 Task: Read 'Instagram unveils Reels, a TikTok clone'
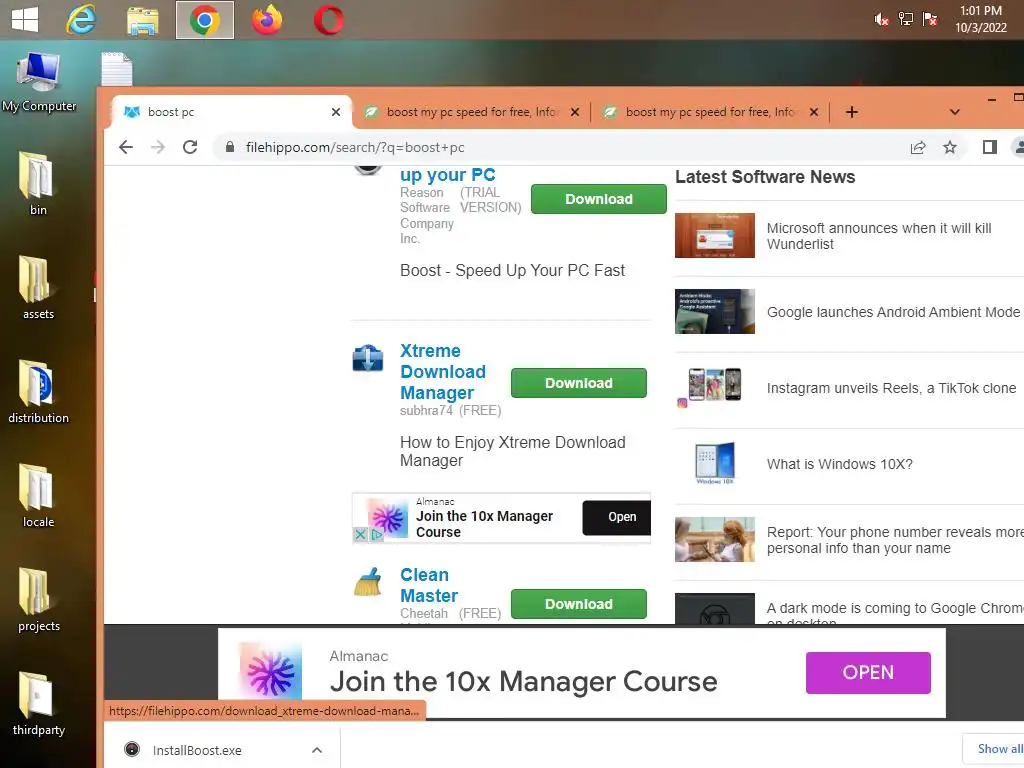[891, 388]
